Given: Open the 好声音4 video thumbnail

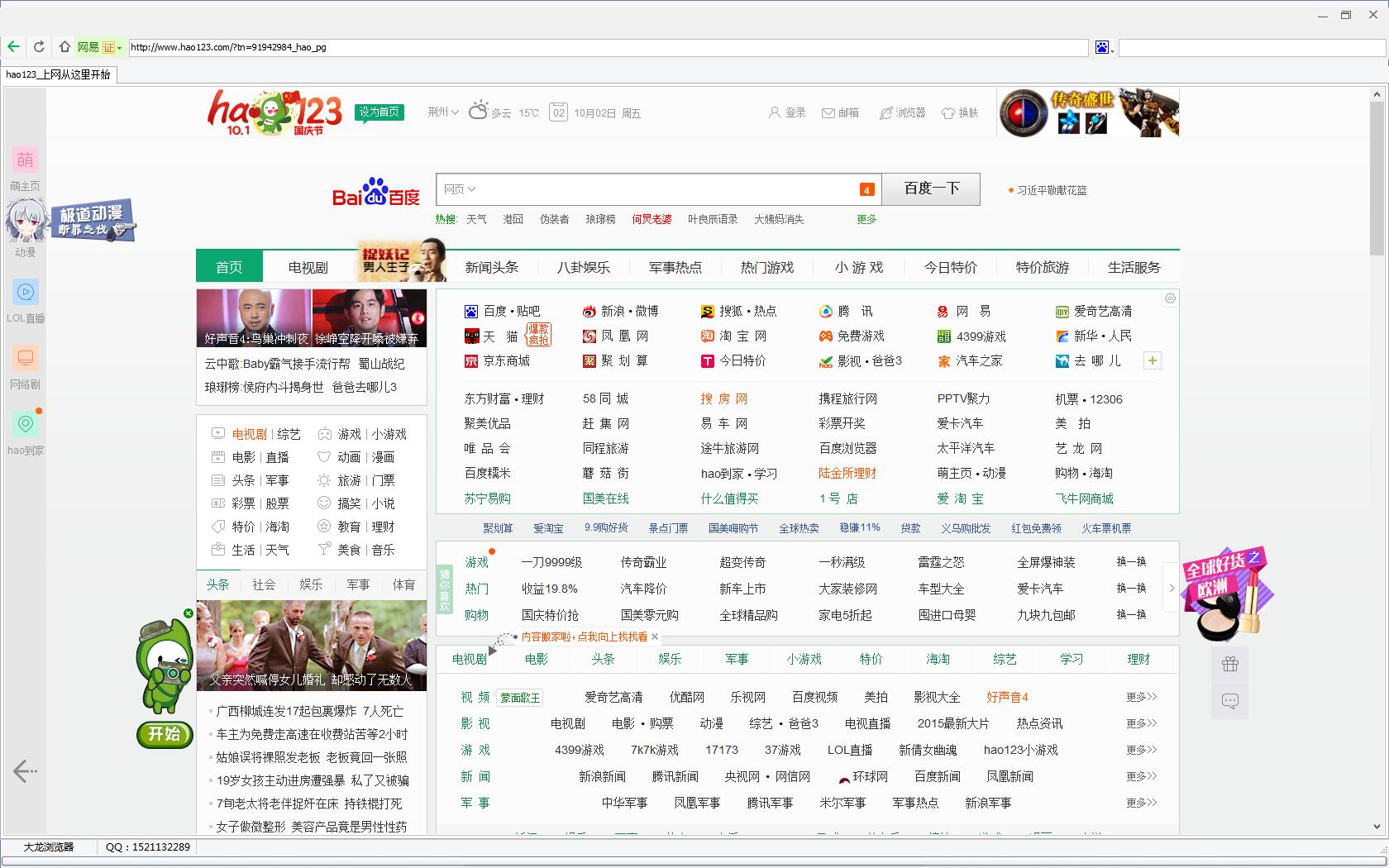Looking at the screenshot, I should 254,317.
